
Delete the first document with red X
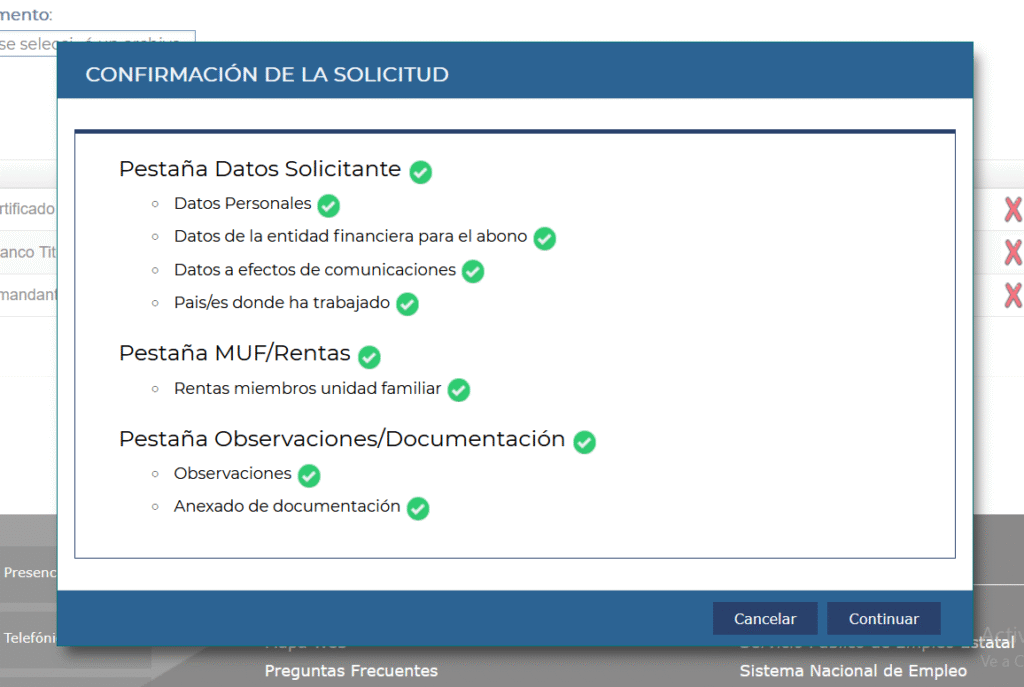1012,210
